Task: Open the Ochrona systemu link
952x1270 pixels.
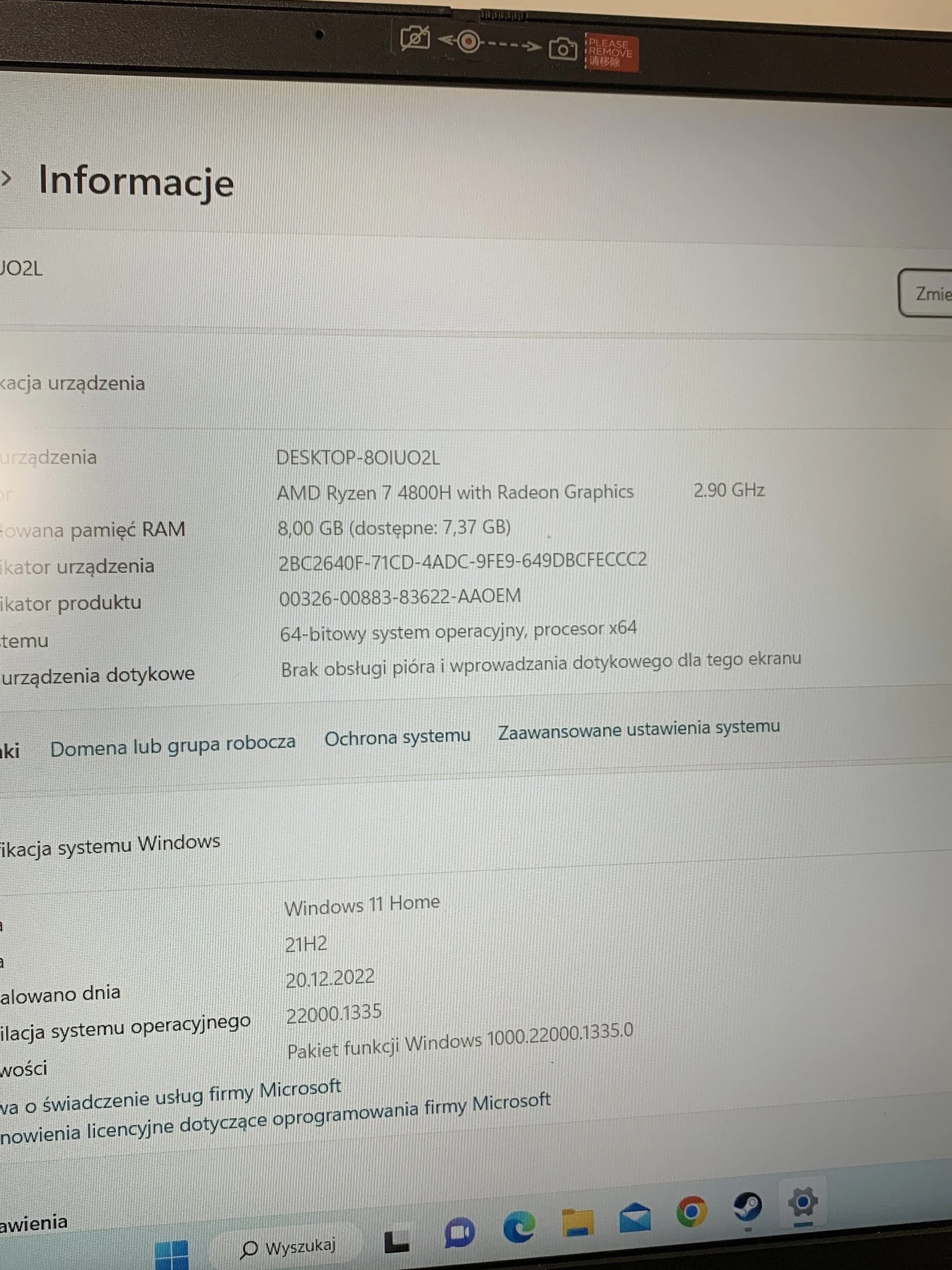Action: (x=398, y=737)
